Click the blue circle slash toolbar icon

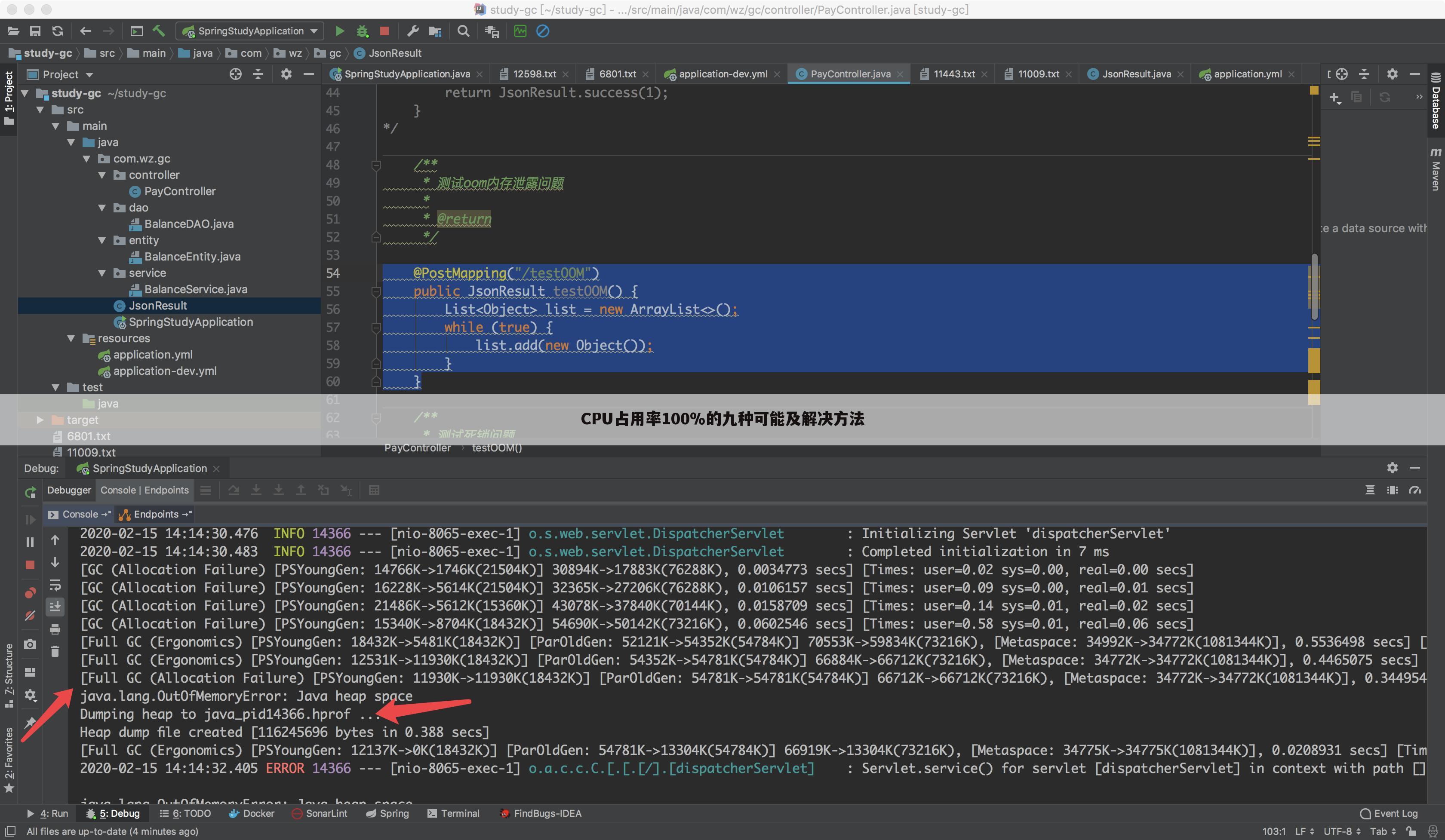542,31
